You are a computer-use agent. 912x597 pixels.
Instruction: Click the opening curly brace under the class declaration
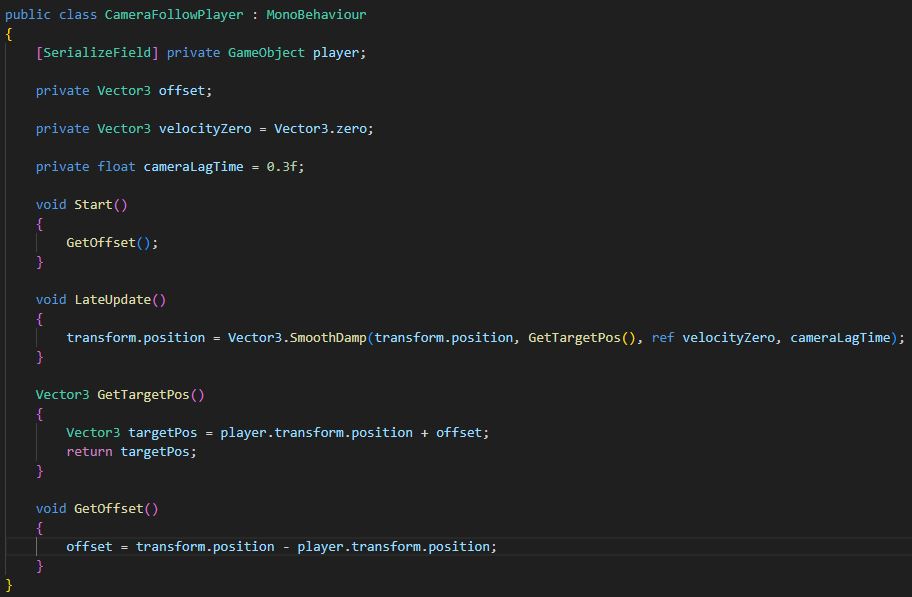pyautogui.click(x=9, y=34)
